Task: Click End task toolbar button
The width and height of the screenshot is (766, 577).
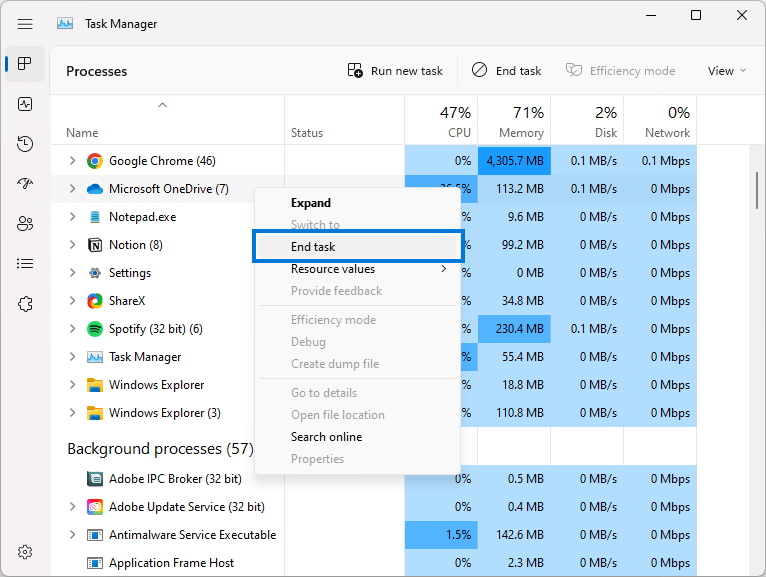Action: 507,71
